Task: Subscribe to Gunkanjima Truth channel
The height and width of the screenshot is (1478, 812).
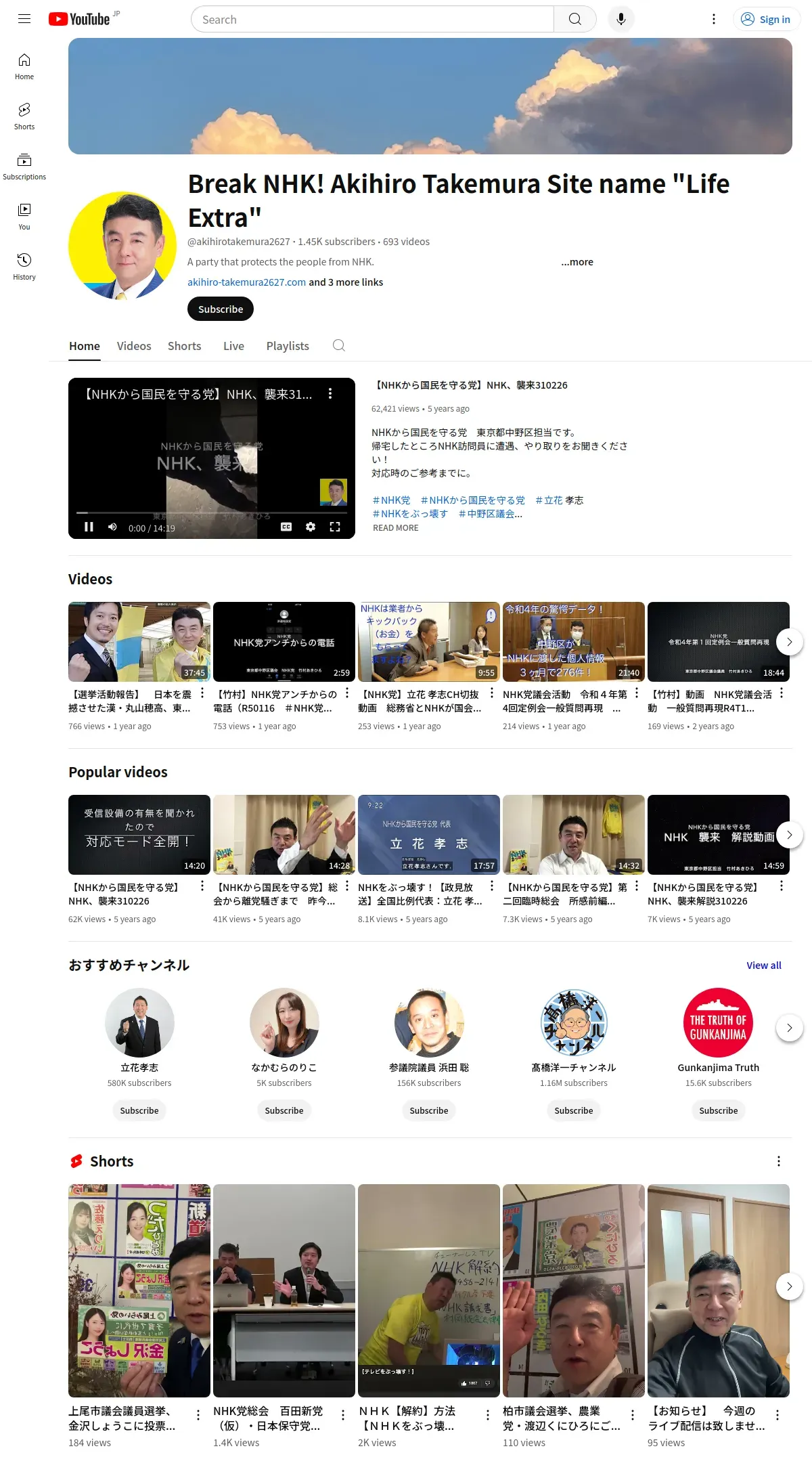Action: click(x=719, y=1110)
